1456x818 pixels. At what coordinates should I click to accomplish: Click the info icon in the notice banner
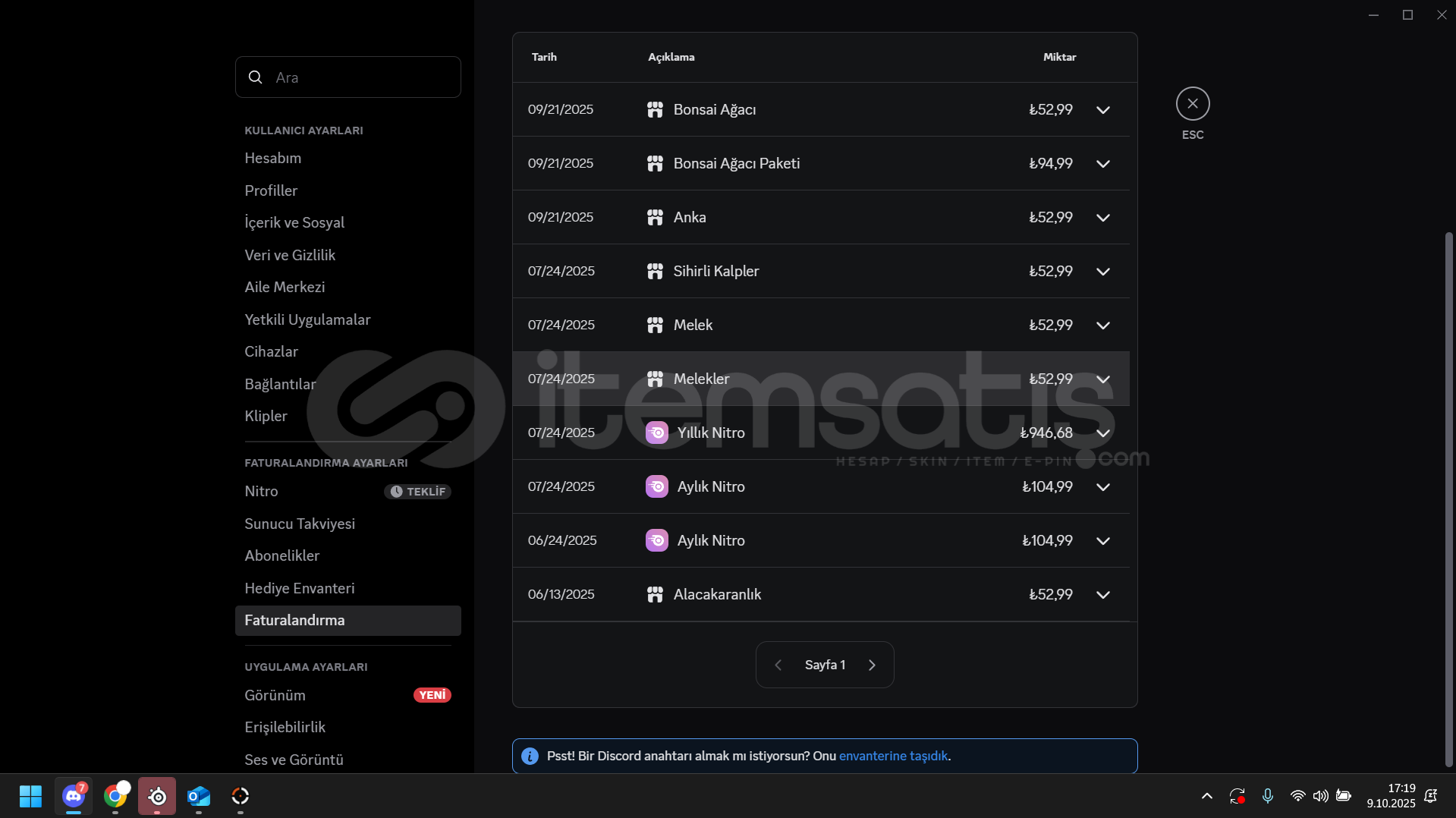point(530,757)
